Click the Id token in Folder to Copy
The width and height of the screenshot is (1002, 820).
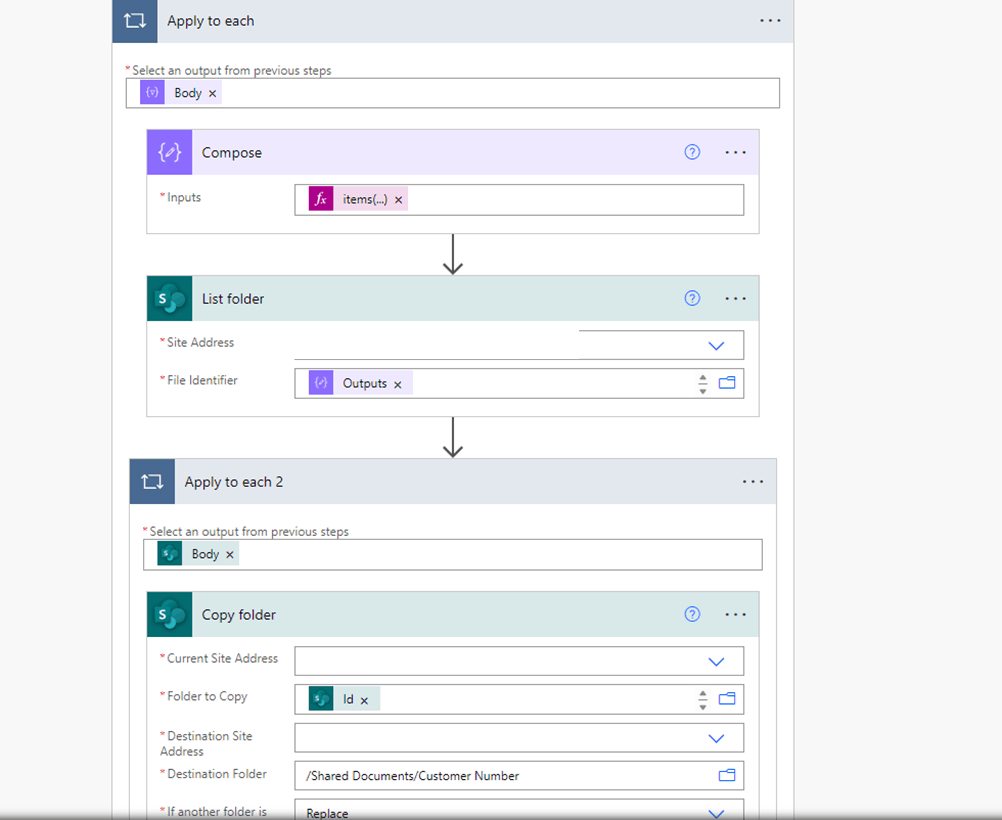point(344,699)
